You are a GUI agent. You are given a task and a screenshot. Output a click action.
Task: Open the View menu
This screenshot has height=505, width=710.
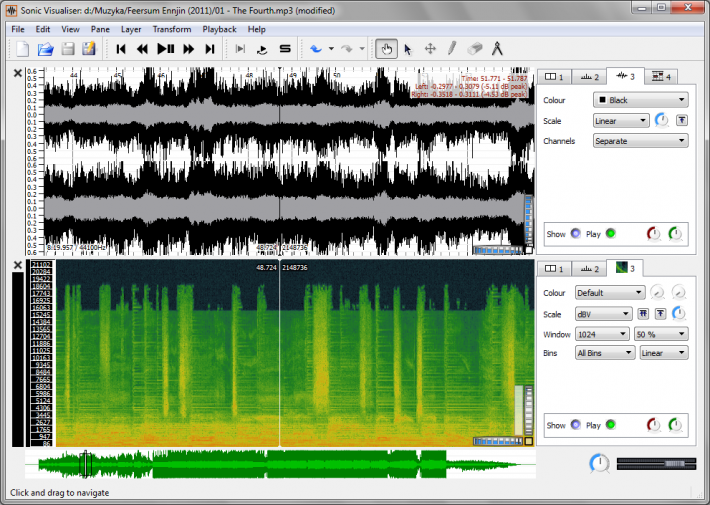coord(70,29)
